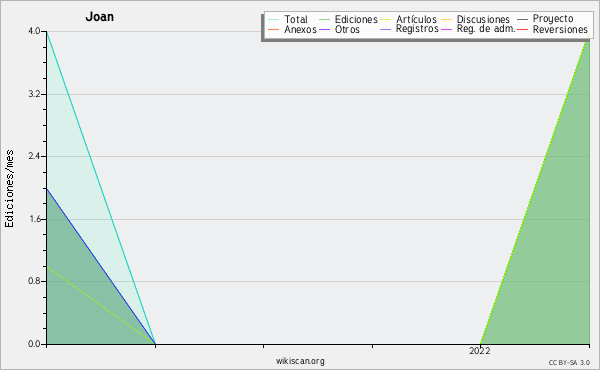Click the 2.4 y-axis tick label
The image size is (600, 370).
pyautogui.click(x=35, y=156)
